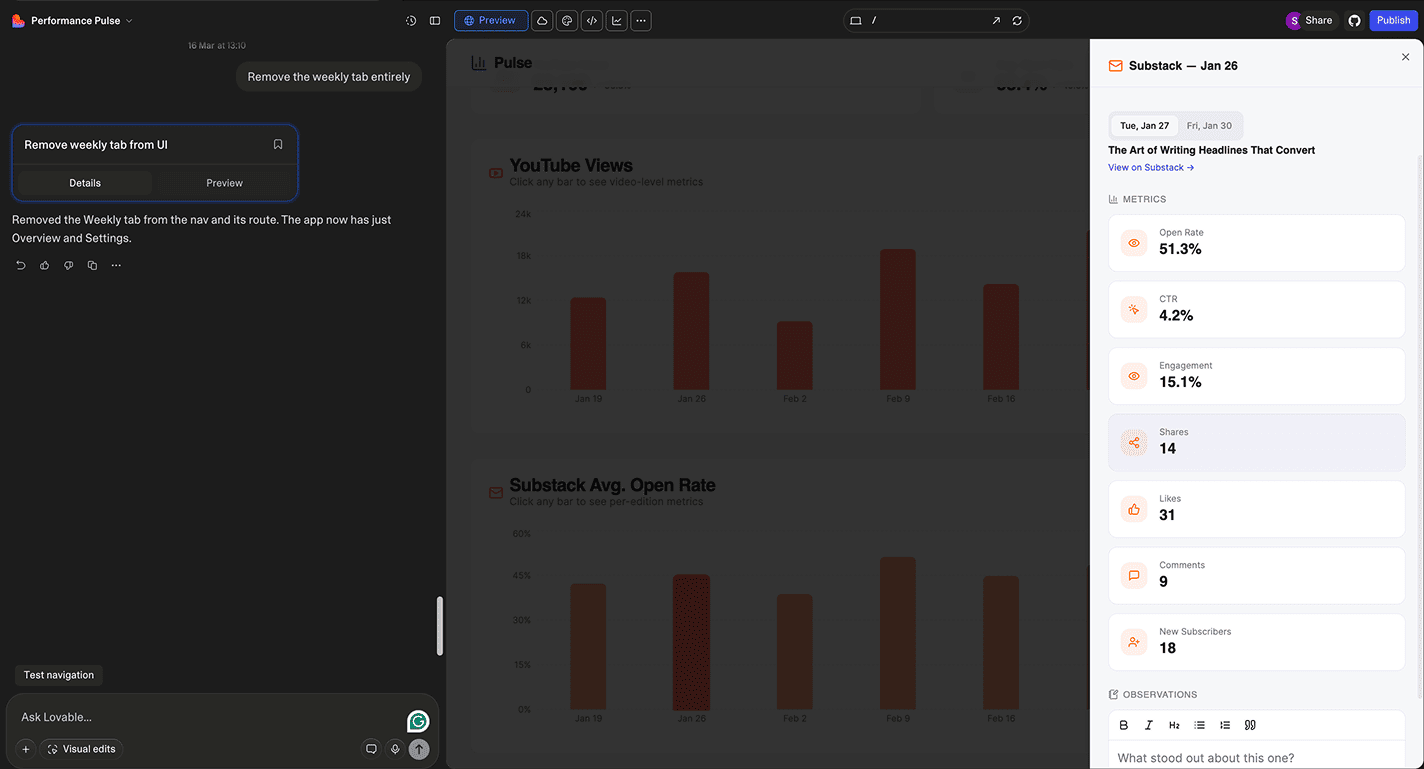Viewport: 1424px width, 769px height.
Task: Send the message arrow button
Action: pyautogui.click(x=419, y=748)
